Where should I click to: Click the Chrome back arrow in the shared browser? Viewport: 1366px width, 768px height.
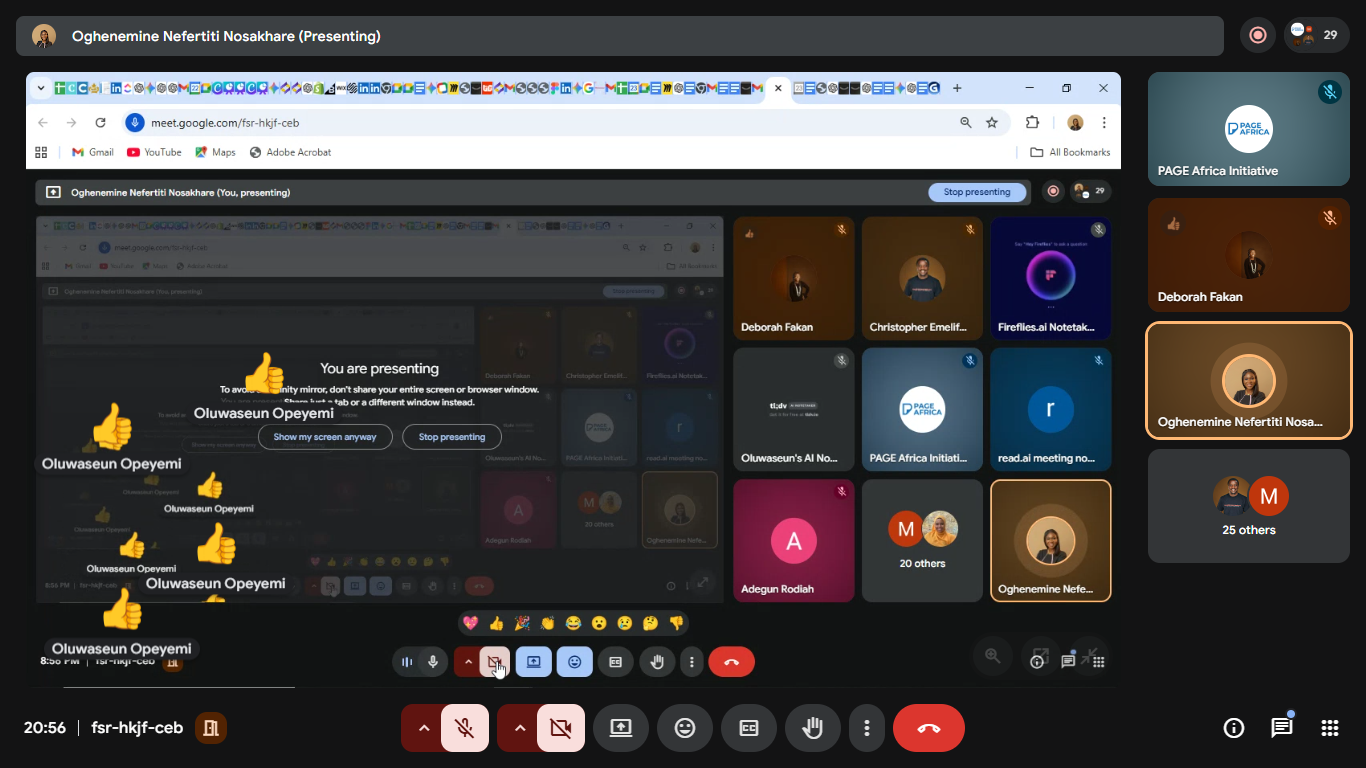point(42,123)
